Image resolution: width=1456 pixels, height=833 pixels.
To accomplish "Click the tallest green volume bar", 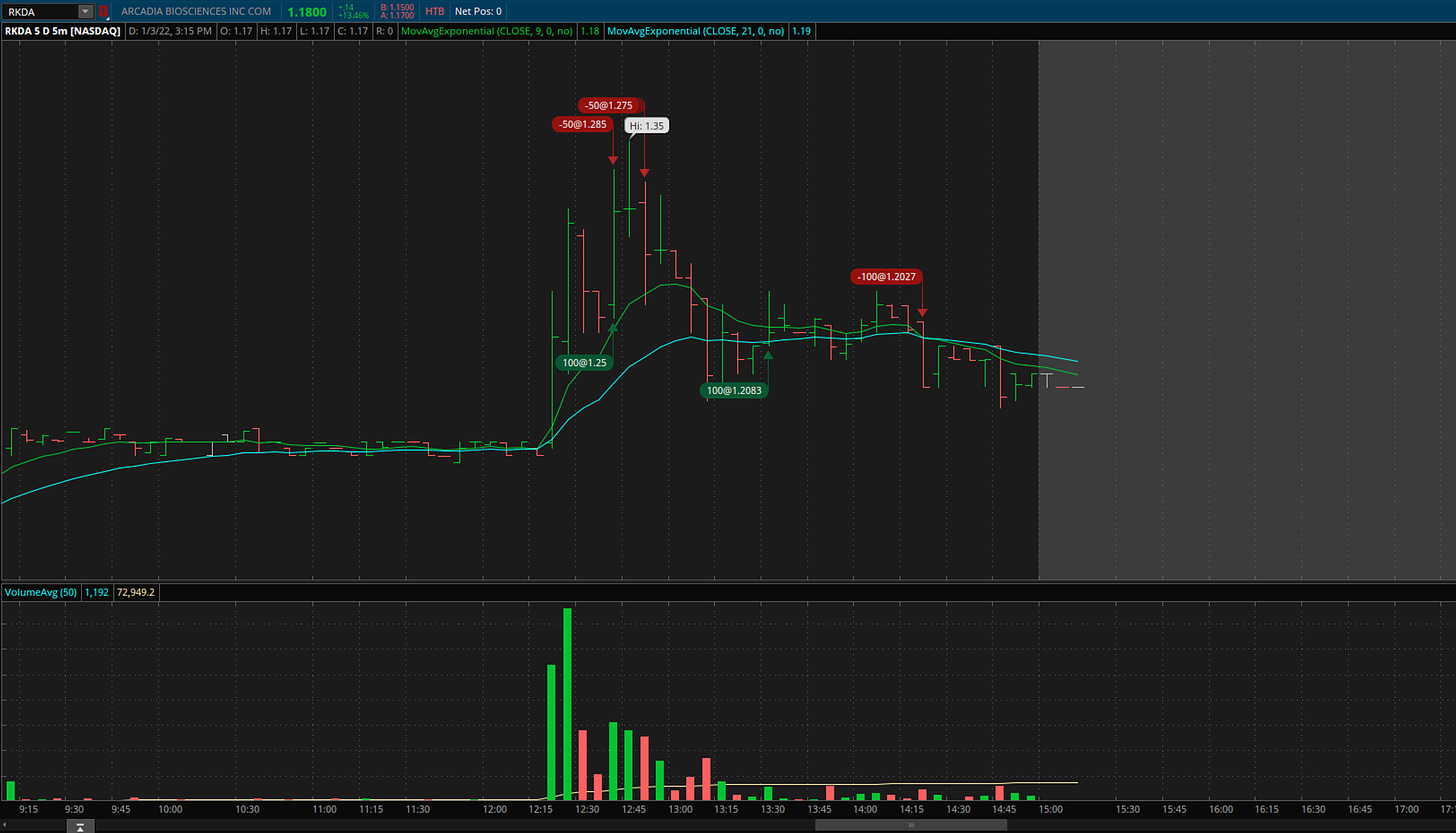I will [567, 704].
